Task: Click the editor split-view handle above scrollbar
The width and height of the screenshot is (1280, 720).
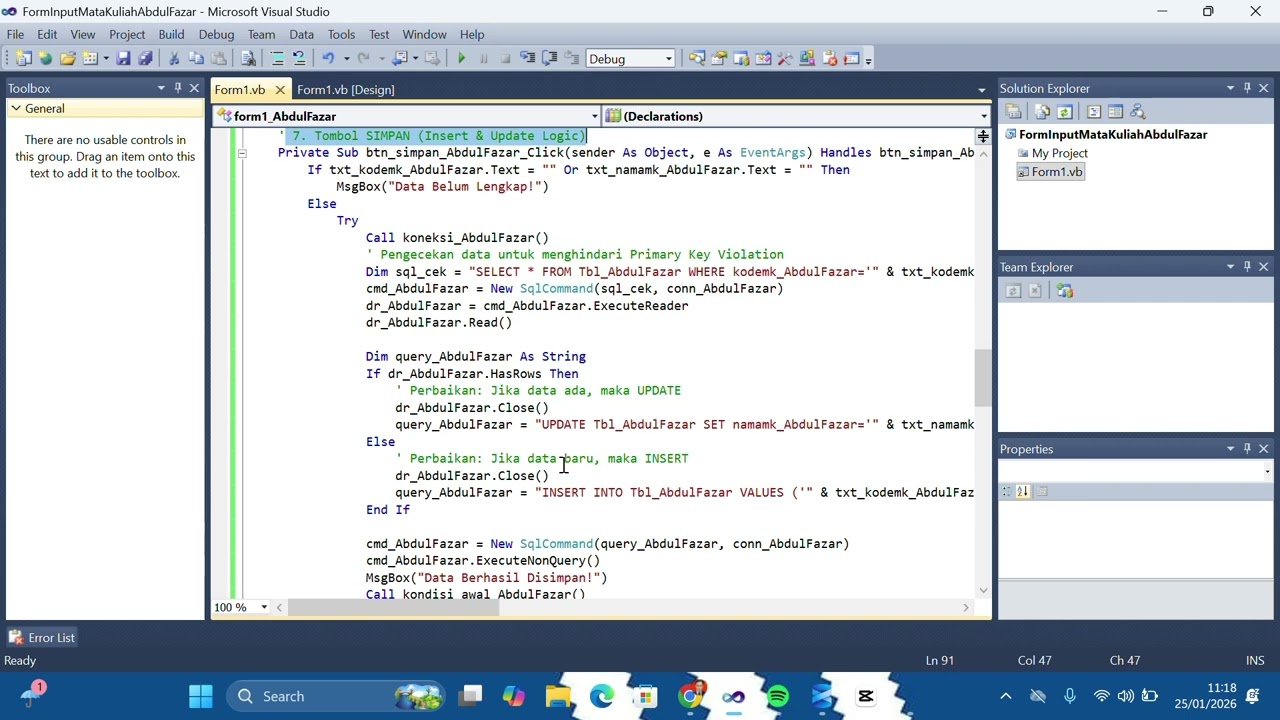Action: pyautogui.click(x=983, y=135)
